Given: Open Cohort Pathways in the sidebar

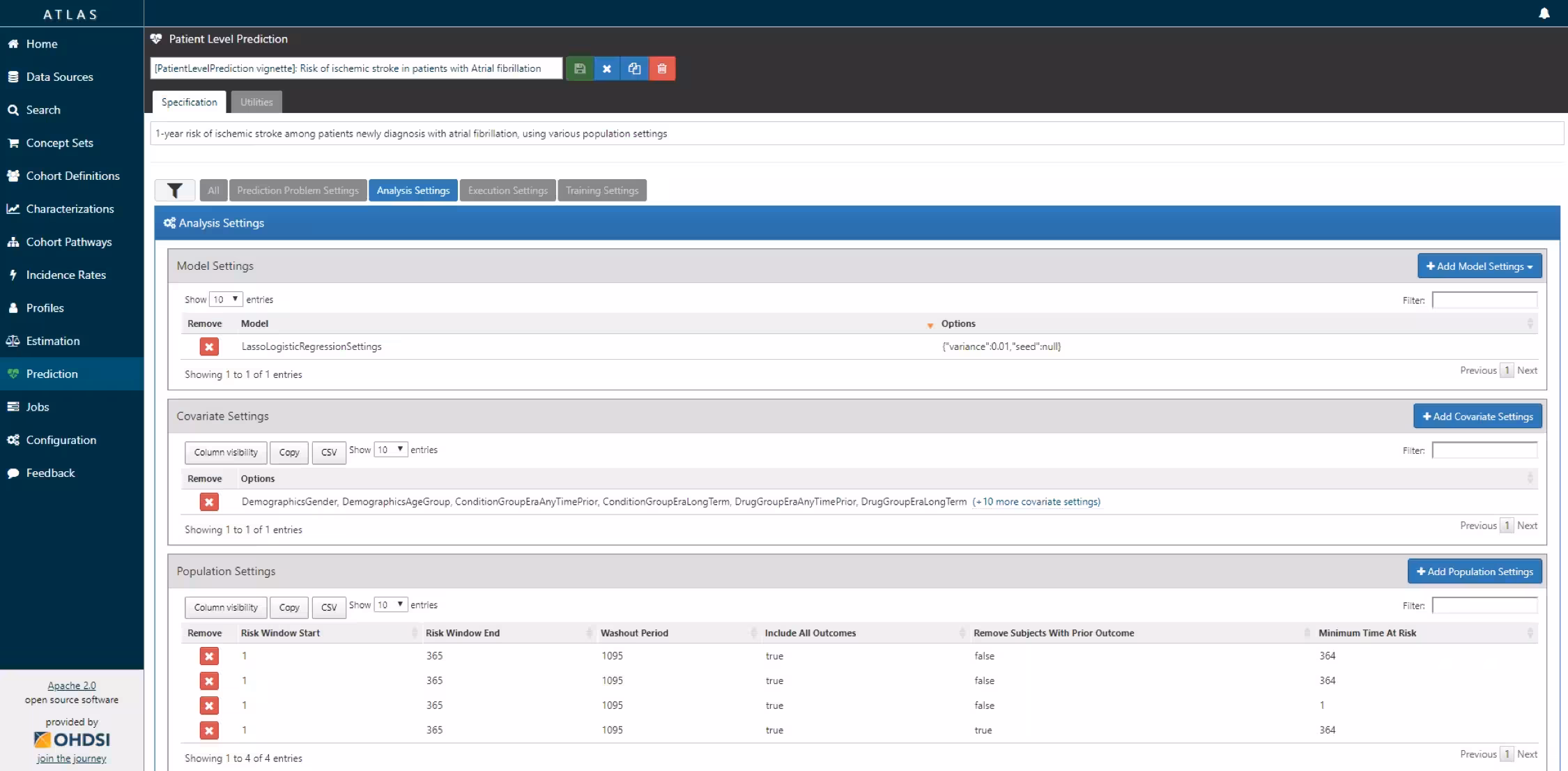Looking at the screenshot, I should 72,242.
